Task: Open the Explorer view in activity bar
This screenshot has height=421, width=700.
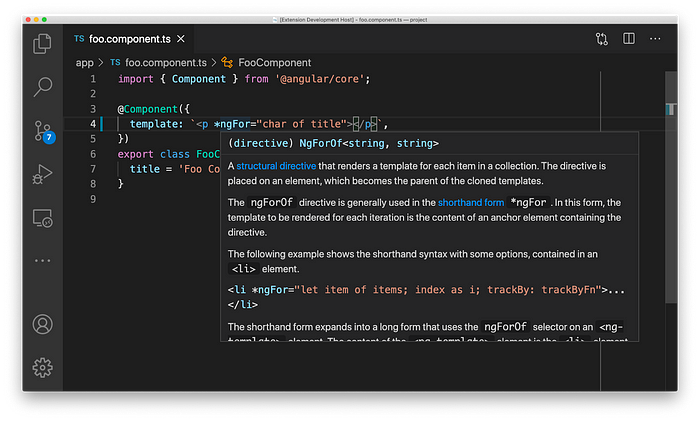Action: (x=42, y=44)
